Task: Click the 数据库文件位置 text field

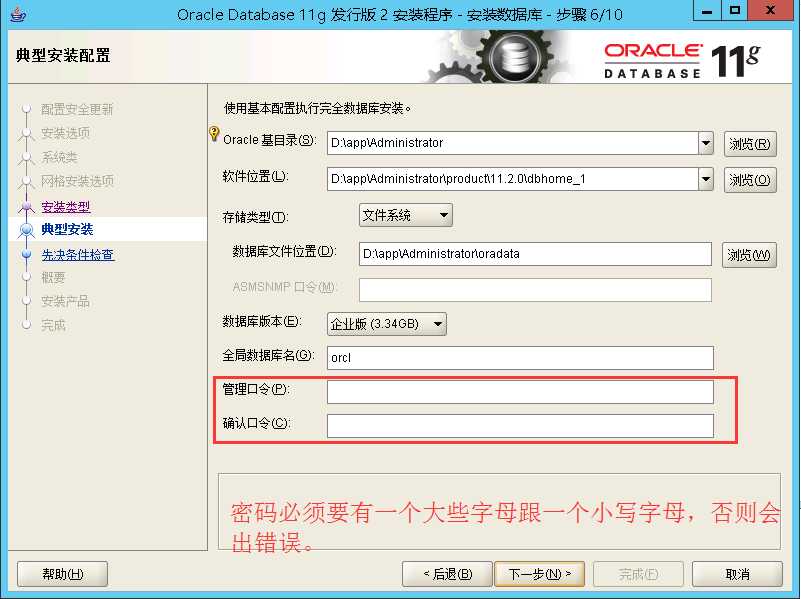Action: 535,254
